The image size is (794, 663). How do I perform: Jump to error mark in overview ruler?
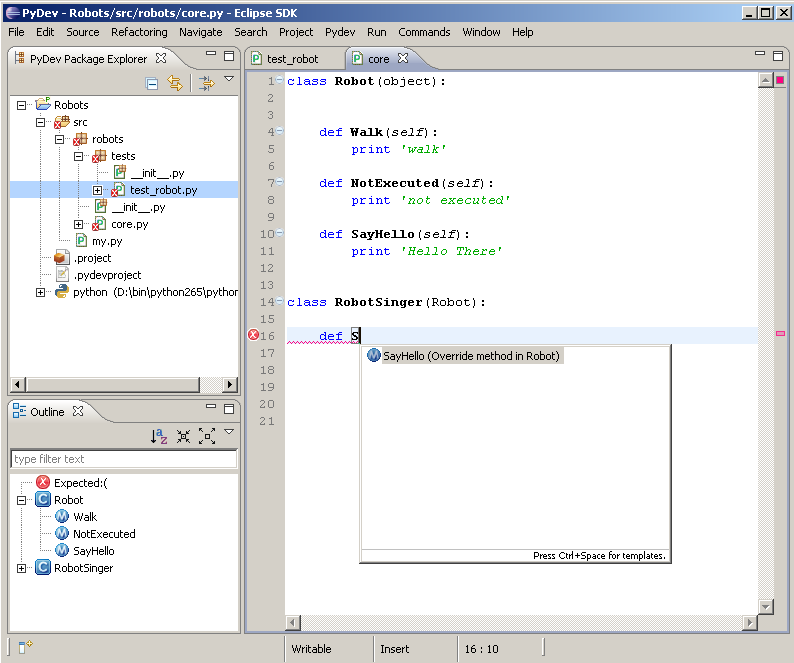coord(780,333)
